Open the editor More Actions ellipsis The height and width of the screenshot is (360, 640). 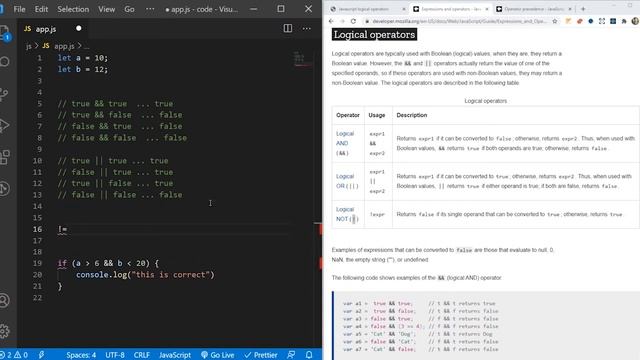[x=307, y=28]
